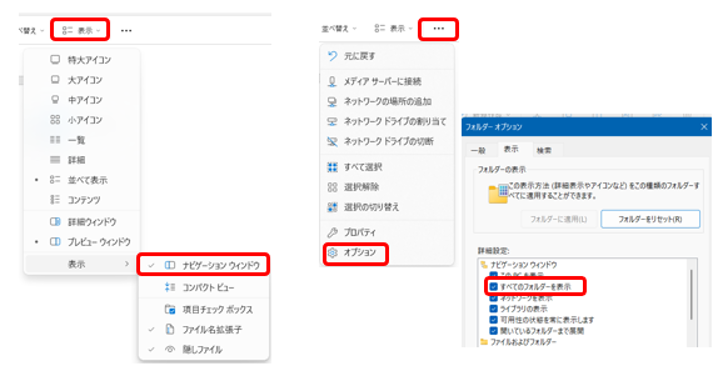723x366 pixels.
Task: Toggle 隠しファイル in the submenu
Action: 203,349
